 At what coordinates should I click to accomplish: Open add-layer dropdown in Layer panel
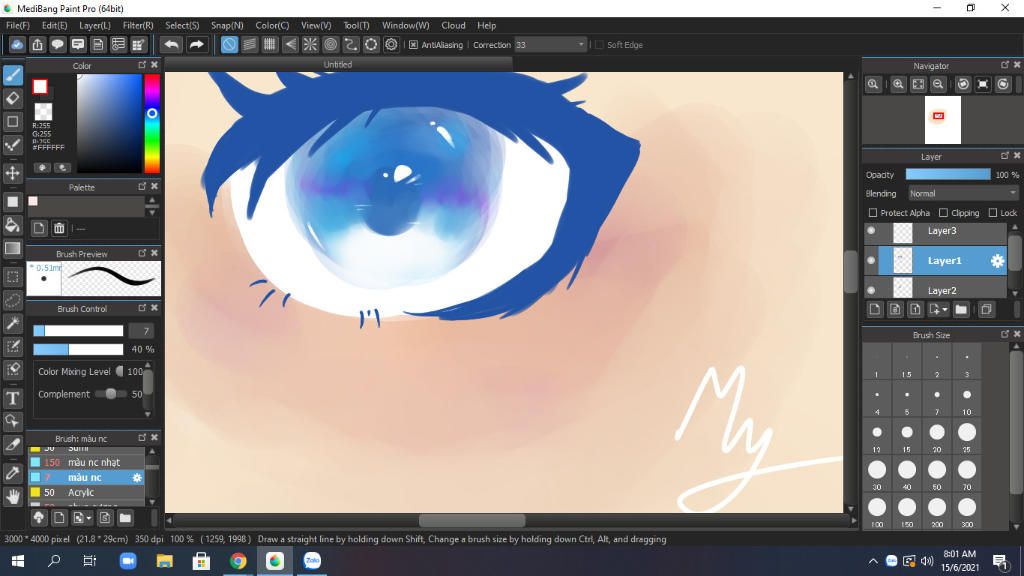click(x=945, y=310)
